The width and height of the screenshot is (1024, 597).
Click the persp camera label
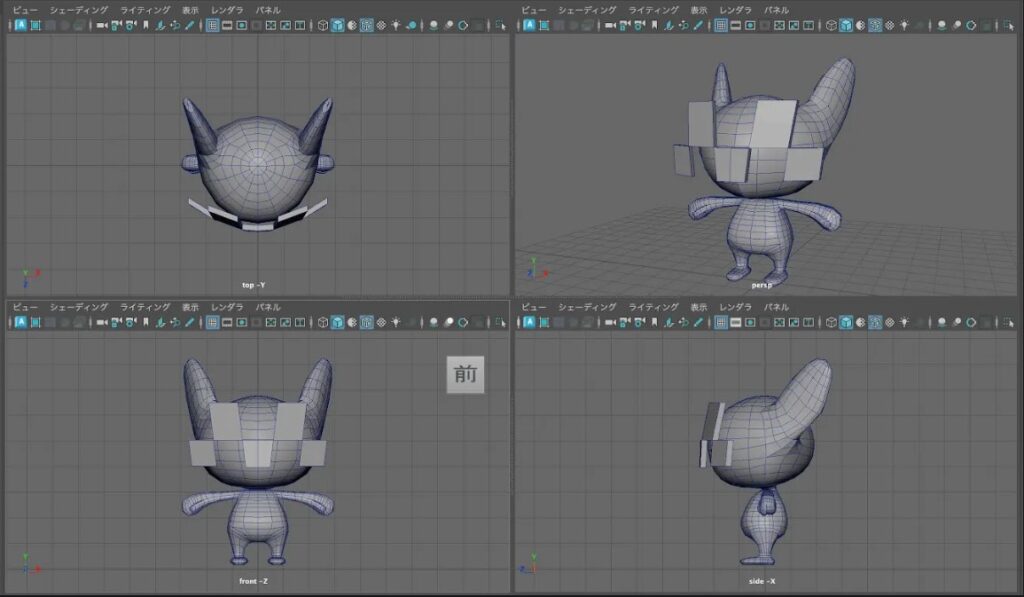coord(761,285)
